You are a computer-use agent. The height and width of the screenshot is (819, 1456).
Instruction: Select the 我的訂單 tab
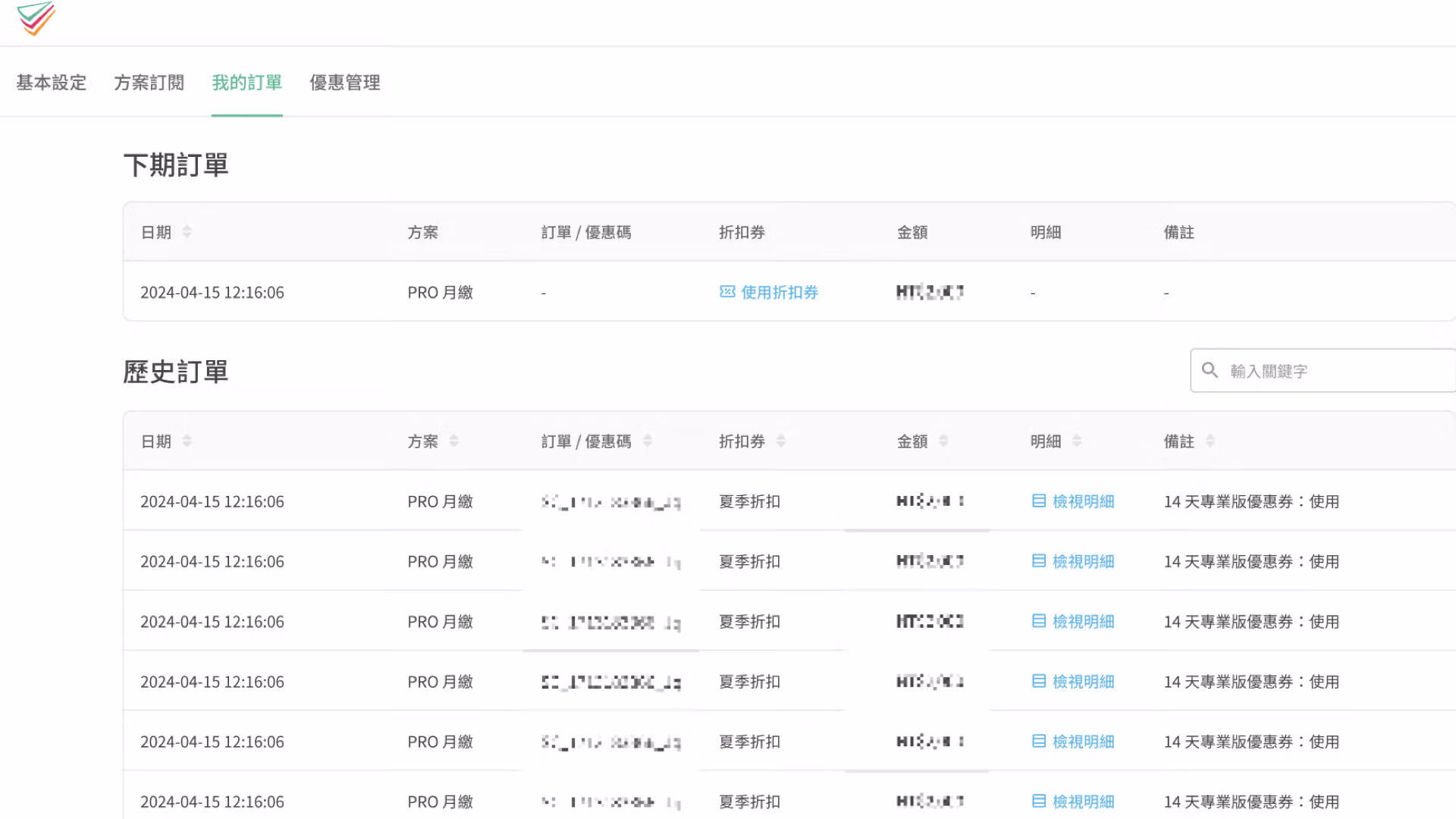[247, 83]
